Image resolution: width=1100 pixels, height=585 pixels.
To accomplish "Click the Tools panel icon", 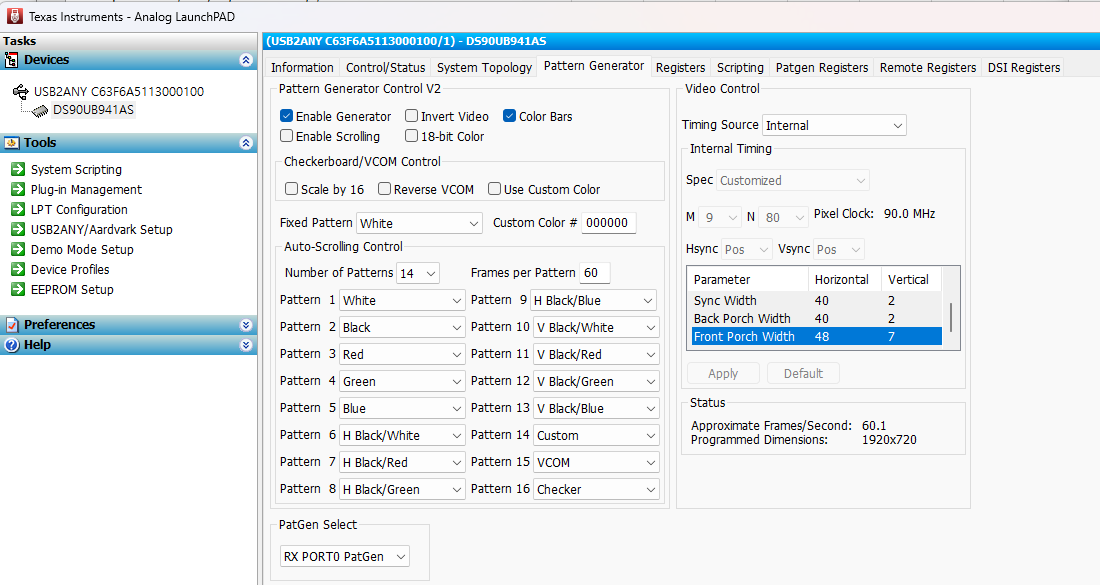I will point(11,143).
